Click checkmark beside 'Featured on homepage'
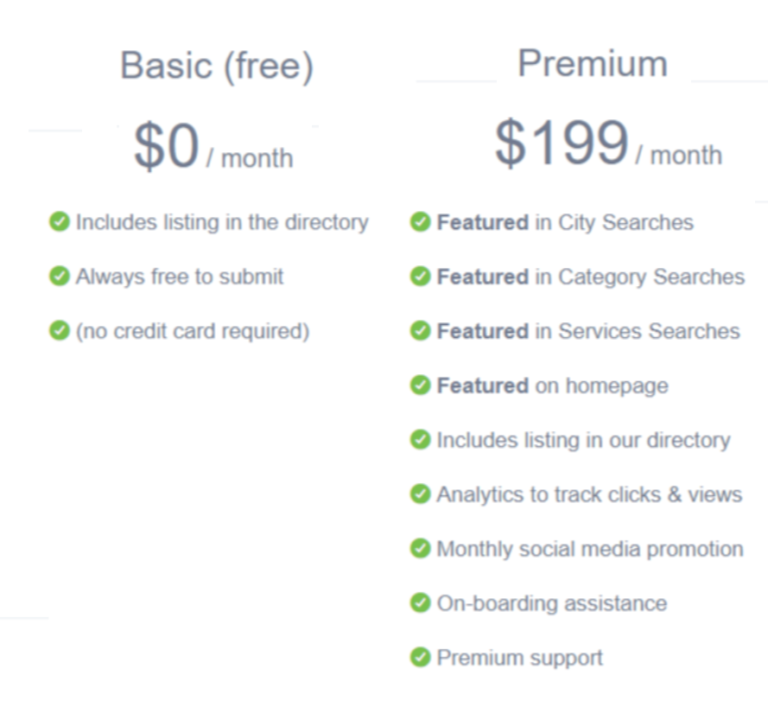The image size is (768, 726). point(420,386)
